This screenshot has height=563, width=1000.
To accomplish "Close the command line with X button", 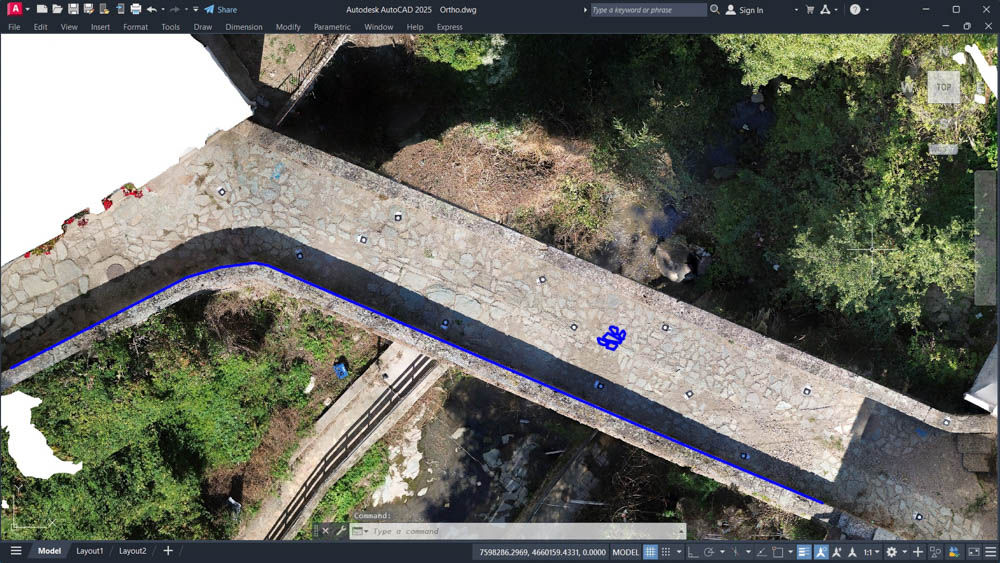I will click(325, 530).
